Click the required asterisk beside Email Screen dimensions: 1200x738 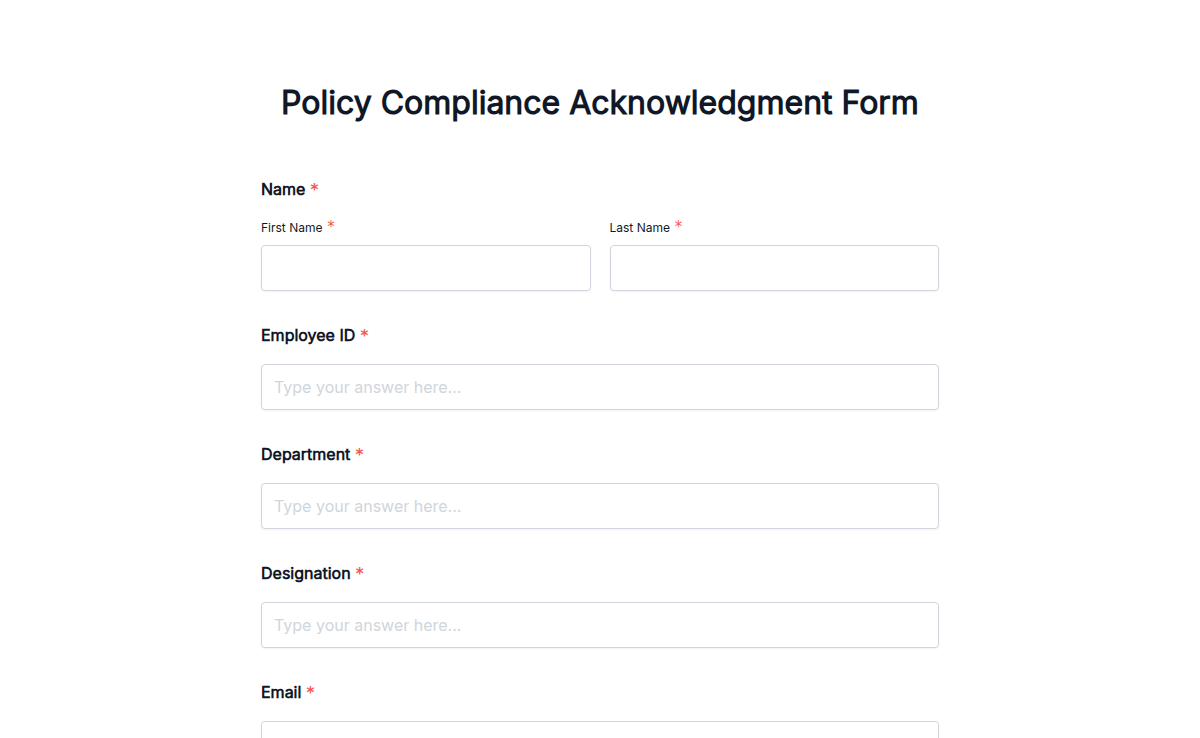click(x=310, y=690)
